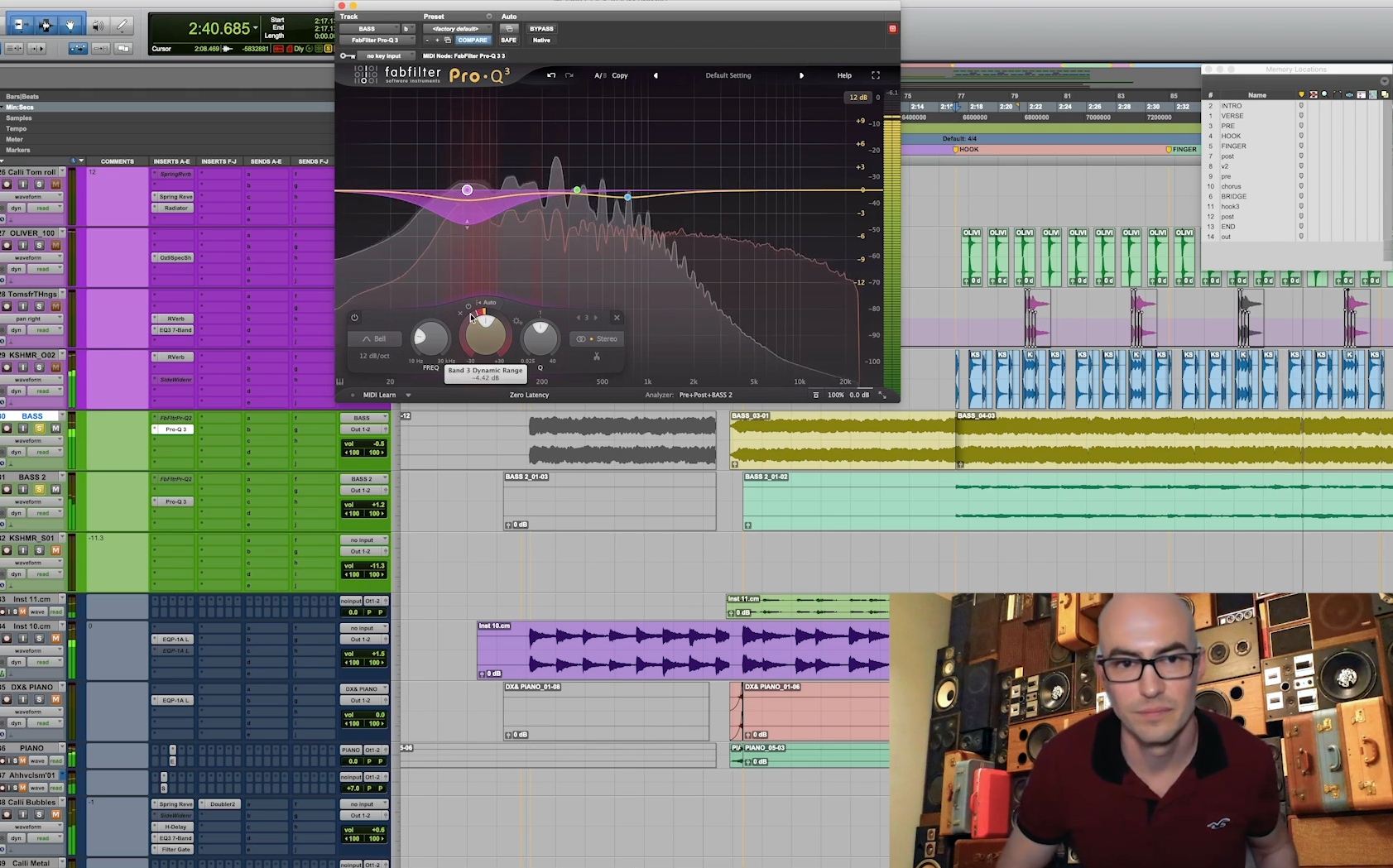This screenshot has width=1393, height=868.
Task: Click the Pro-Q 3 undo arrow
Action: tap(551, 75)
